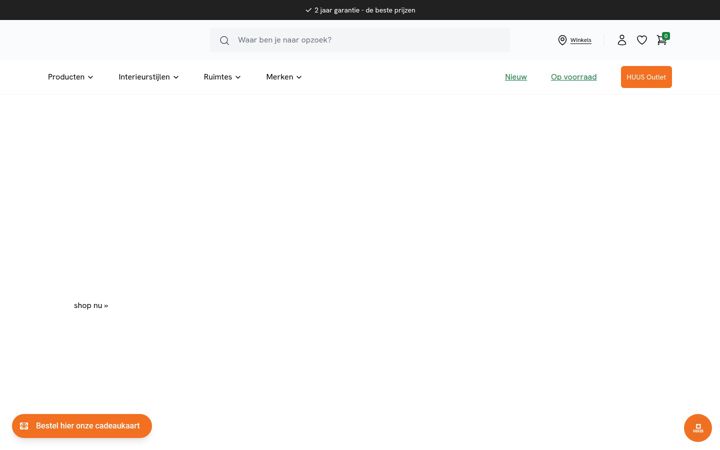Expand the Producten menu

[70, 77]
